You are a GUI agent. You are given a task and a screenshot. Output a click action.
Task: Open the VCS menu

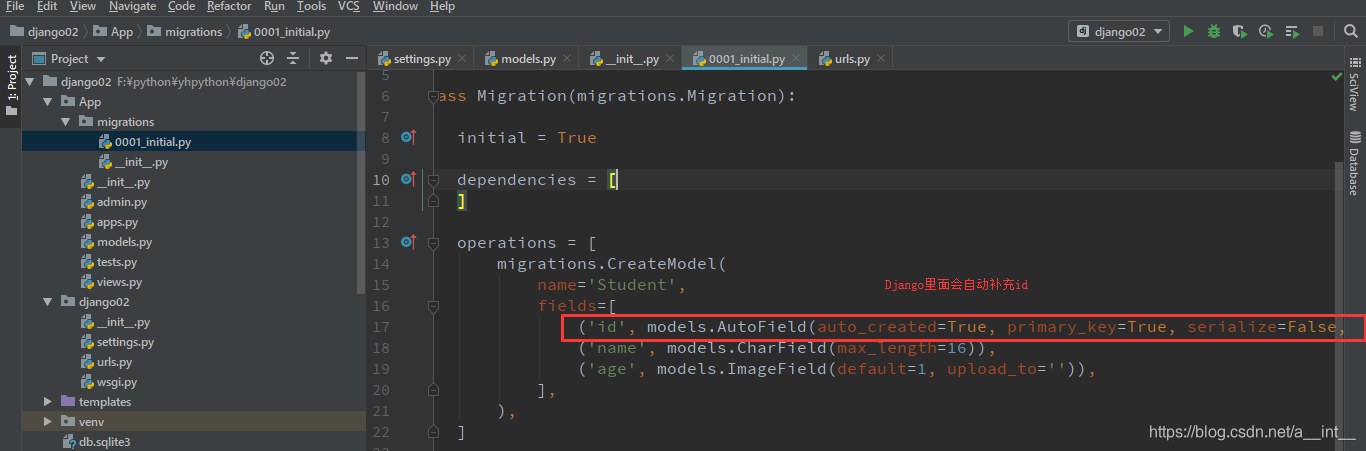[x=349, y=6]
